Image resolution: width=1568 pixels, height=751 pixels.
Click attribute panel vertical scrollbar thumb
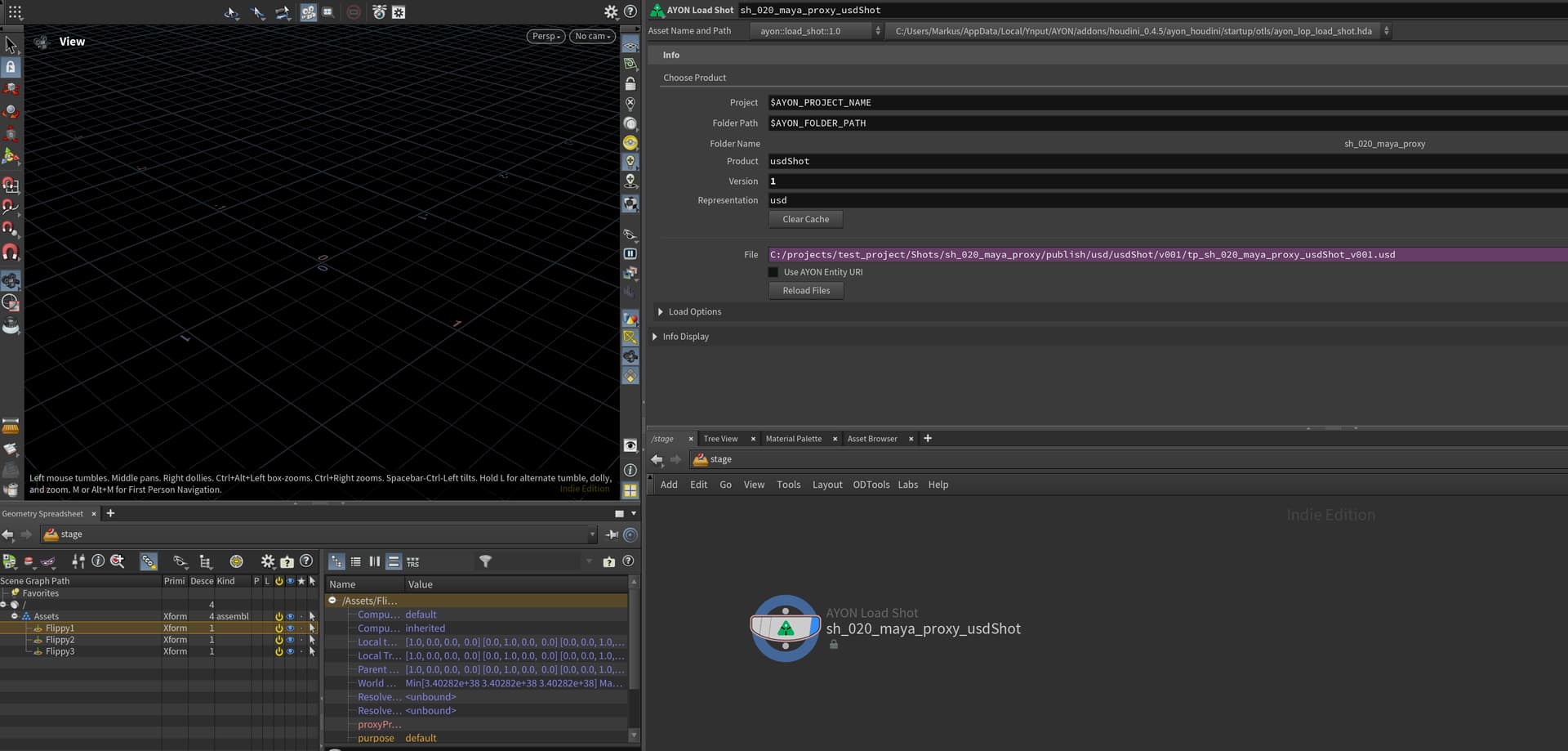[634, 637]
